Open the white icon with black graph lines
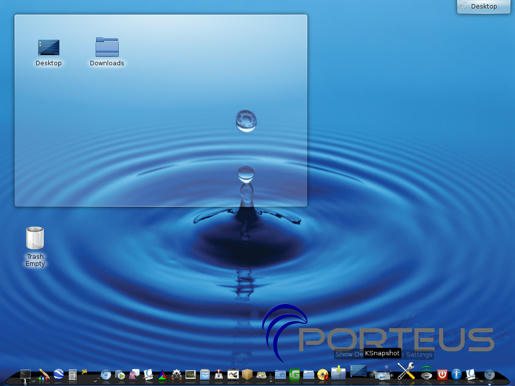 (233, 375)
